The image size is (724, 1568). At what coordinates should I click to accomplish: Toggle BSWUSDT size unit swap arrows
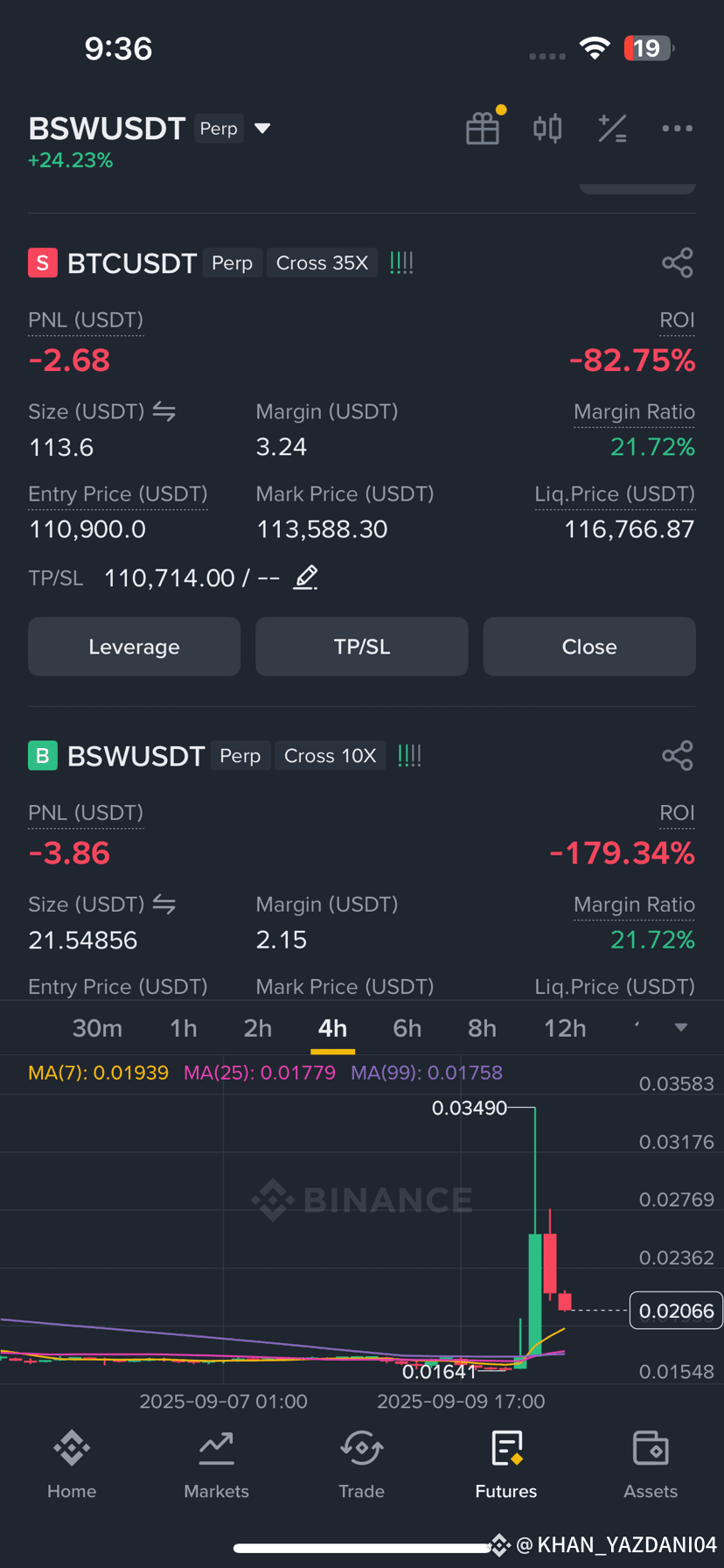(164, 904)
